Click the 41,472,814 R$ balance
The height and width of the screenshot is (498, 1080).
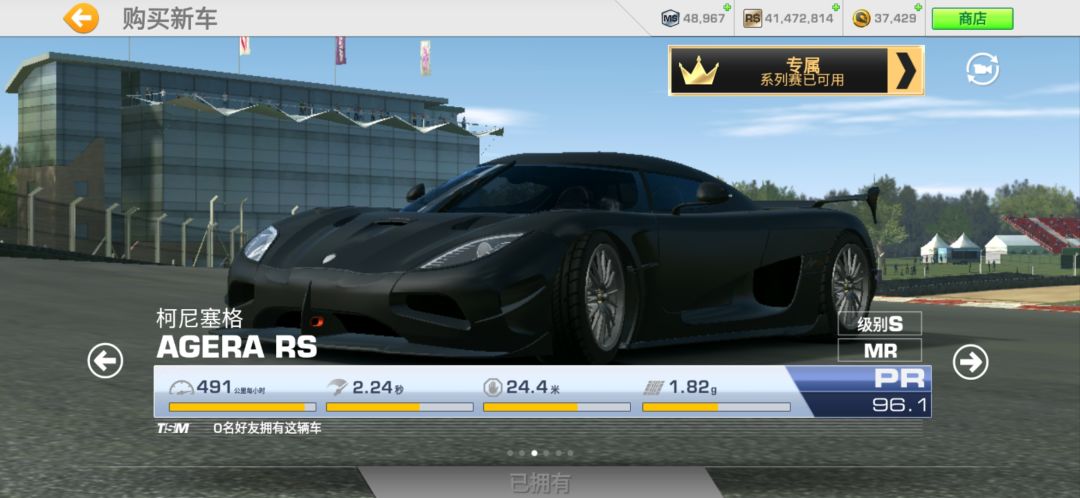click(x=799, y=19)
